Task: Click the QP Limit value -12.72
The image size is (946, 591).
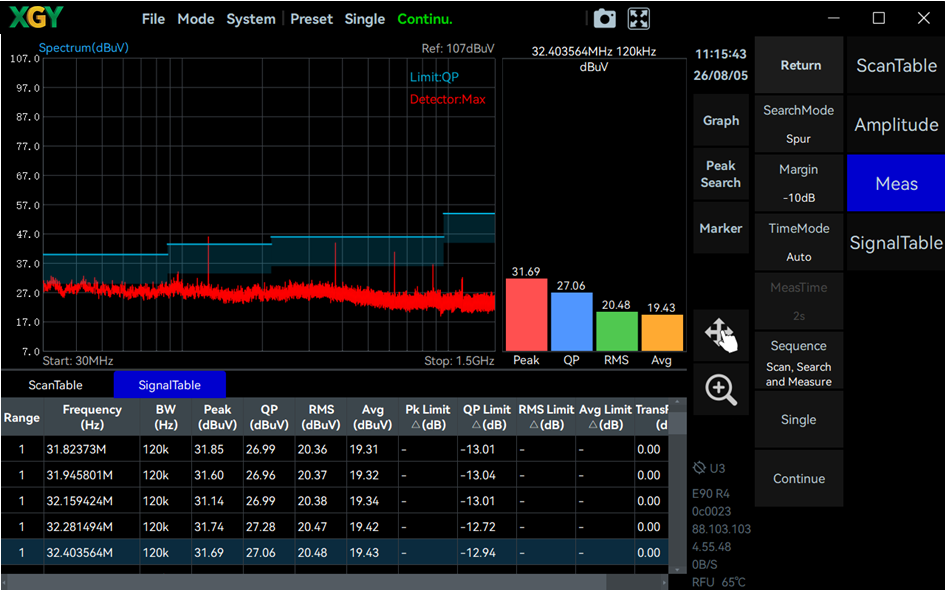Action: coord(478,527)
